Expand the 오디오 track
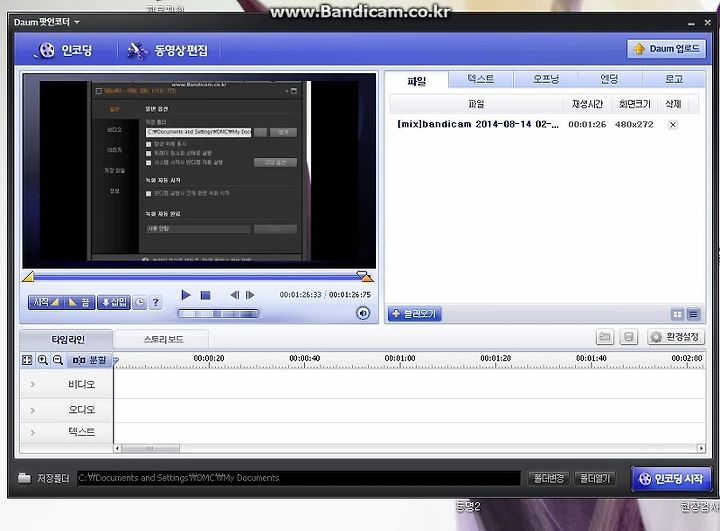The width and height of the screenshot is (720, 531). coord(33,410)
